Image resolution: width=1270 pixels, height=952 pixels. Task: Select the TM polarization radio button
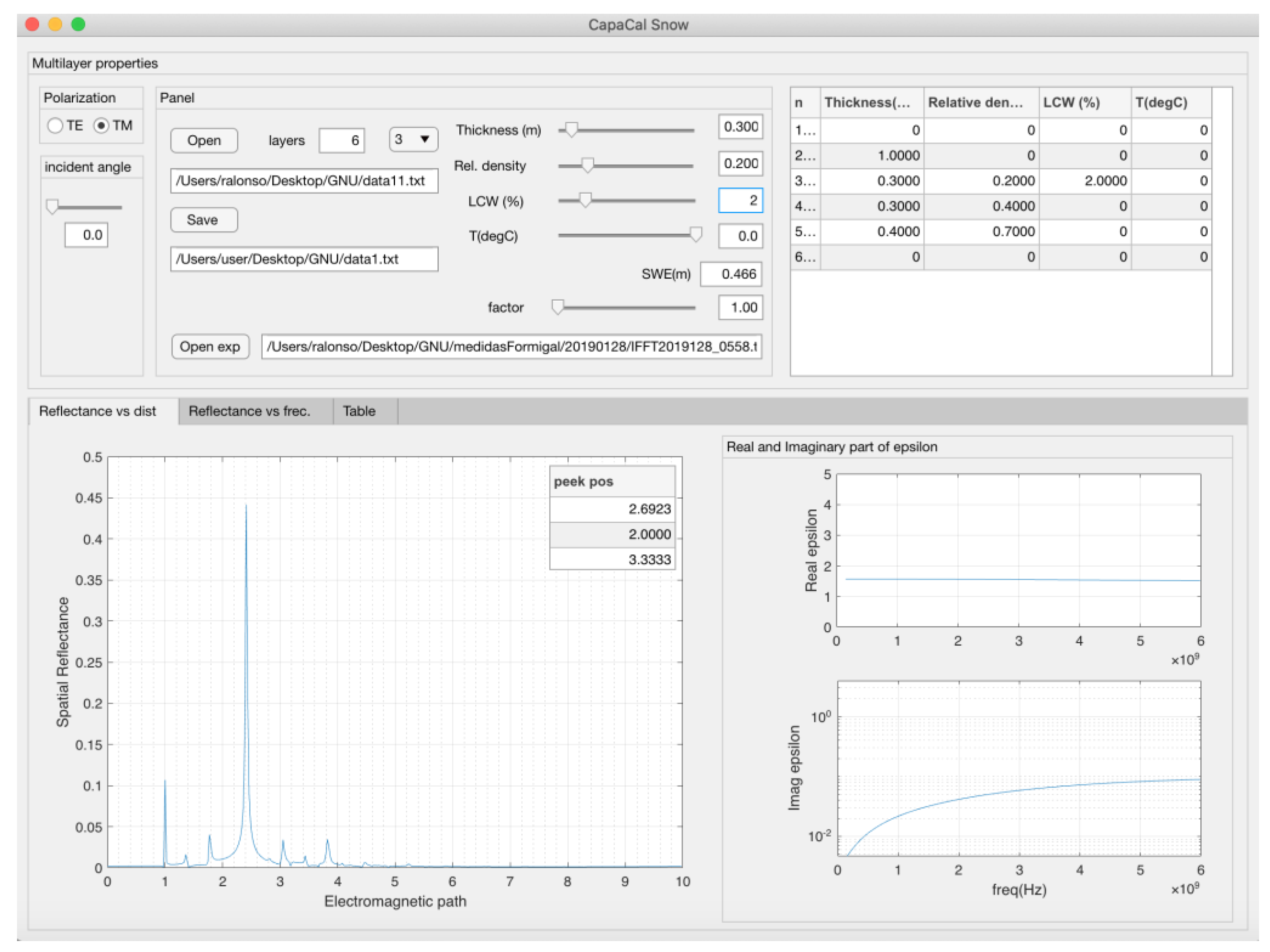102,126
